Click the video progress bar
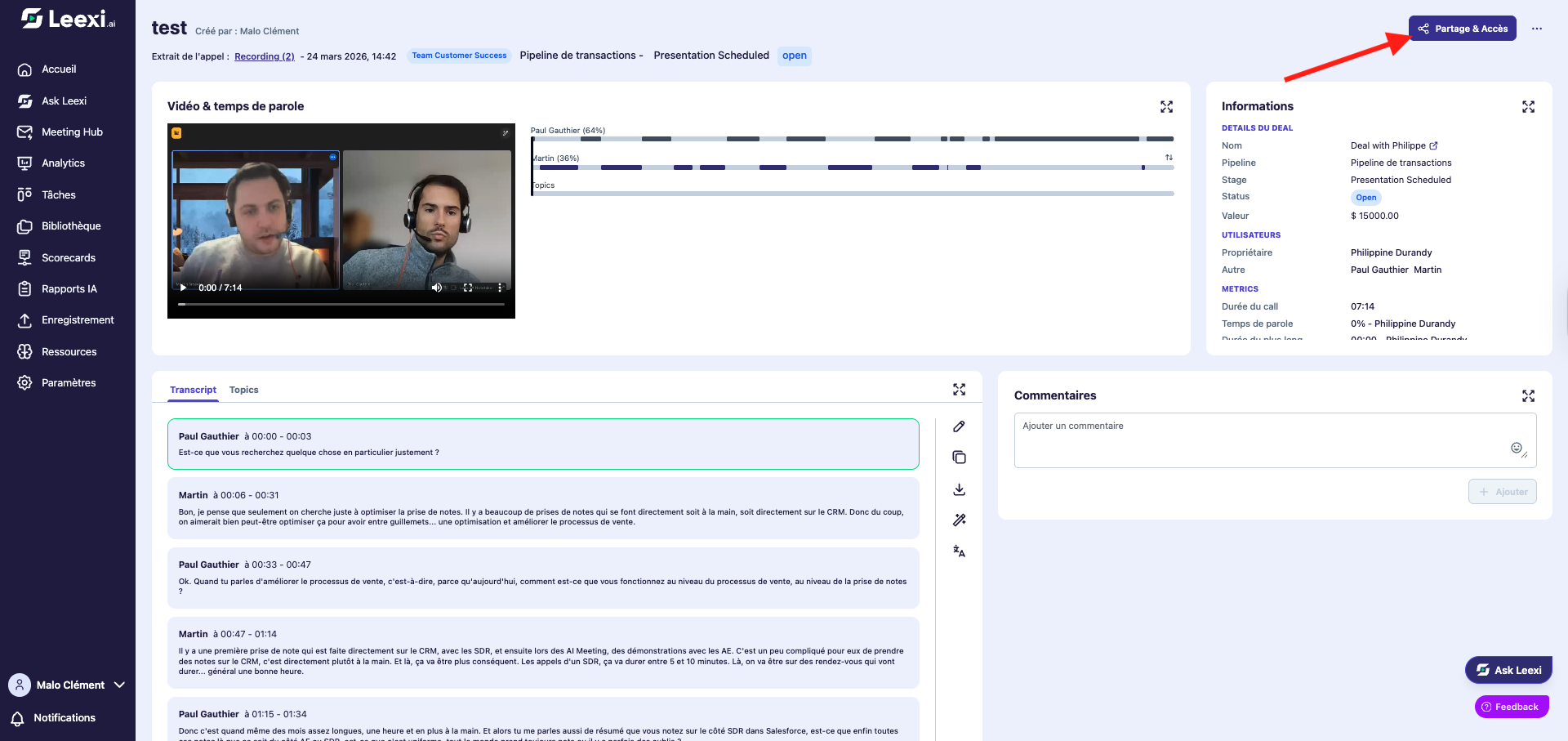 [x=341, y=304]
